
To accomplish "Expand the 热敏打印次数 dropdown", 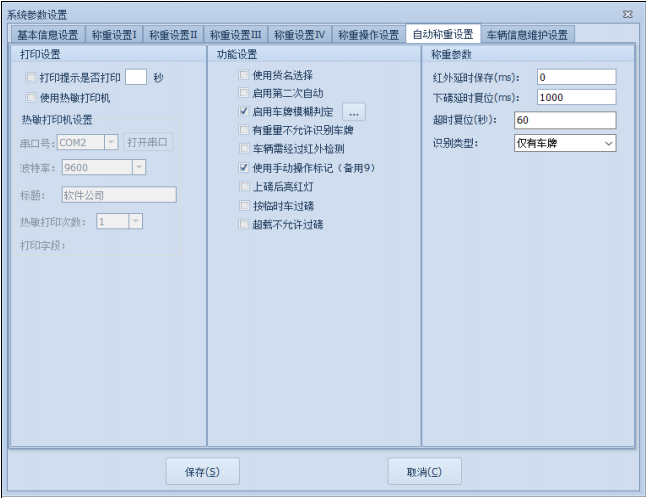I will coord(136,222).
